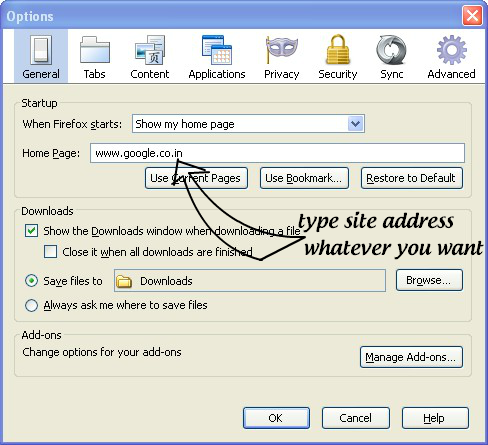Click the Downloads group heading
The height and width of the screenshot is (445, 488).
[47, 211]
